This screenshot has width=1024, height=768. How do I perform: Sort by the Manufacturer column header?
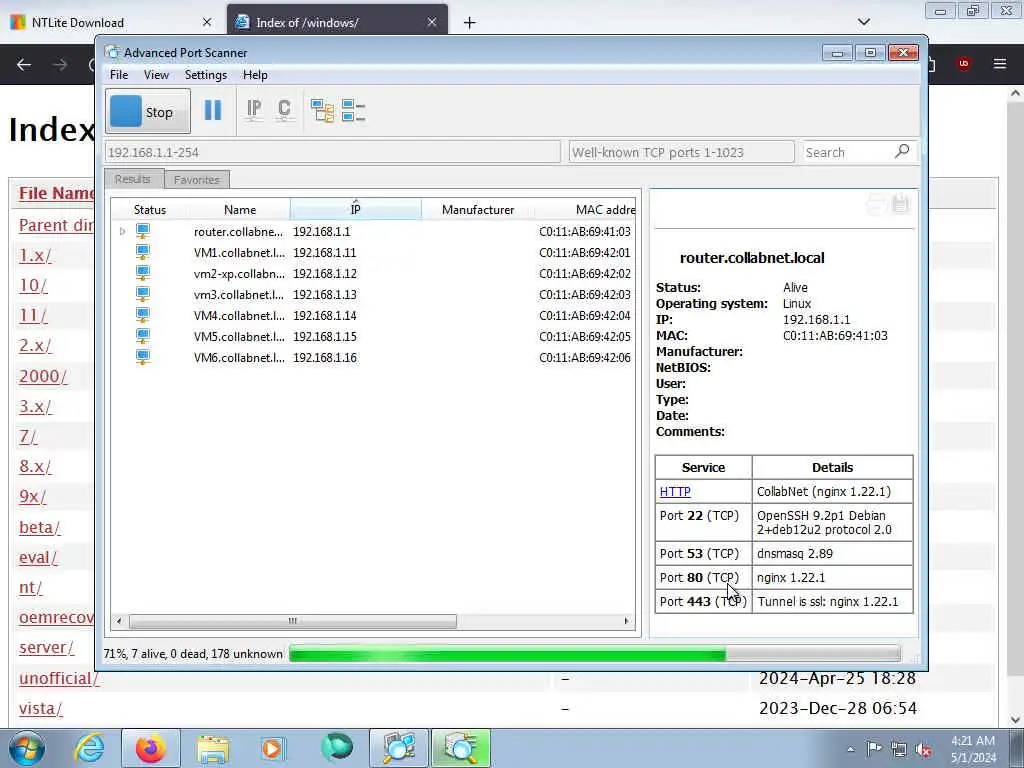pyautogui.click(x=477, y=210)
